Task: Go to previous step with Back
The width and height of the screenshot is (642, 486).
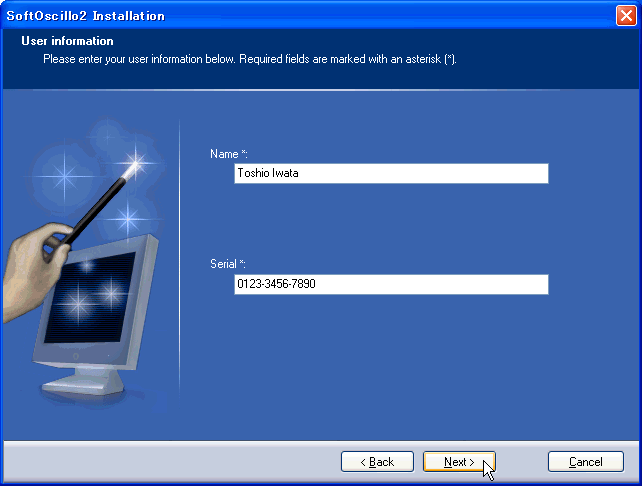Action: pyautogui.click(x=377, y=462)
